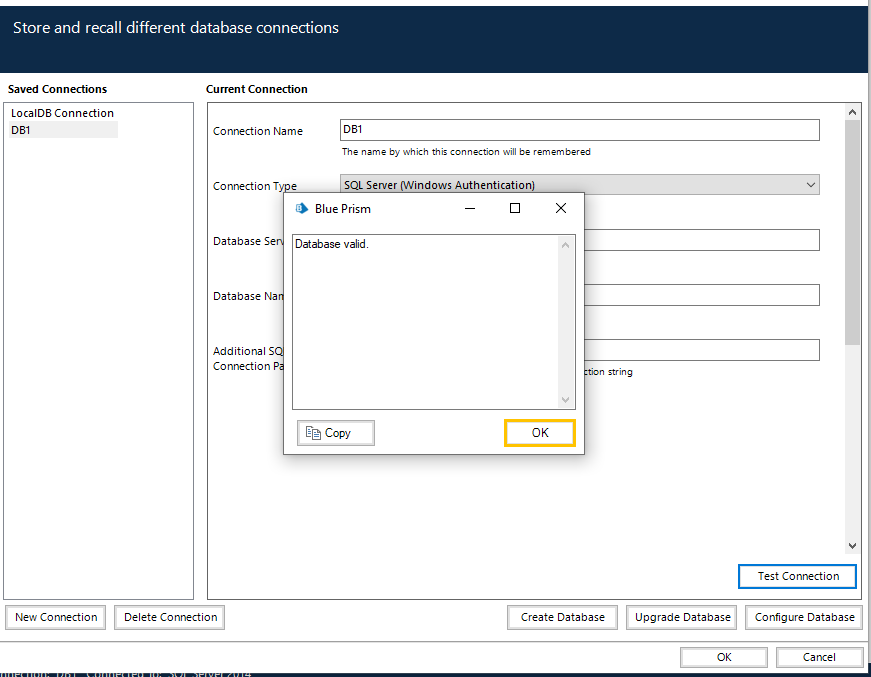This screenshot has width=871, height=677.
Task: Click the Copy button in the dialog
Action: [336, 433]
